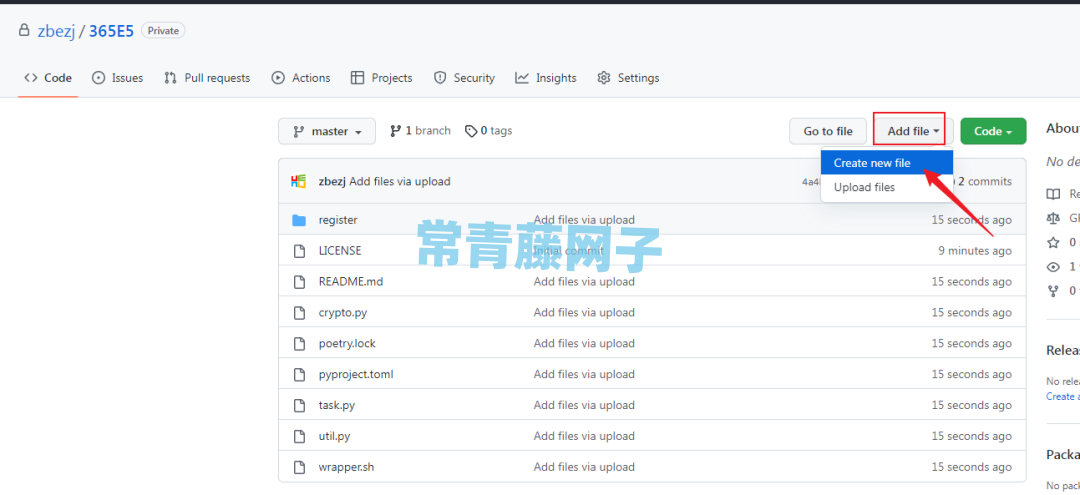Open the Security tab
Viewport: 1080px width, 495px height.
[464, 78]
